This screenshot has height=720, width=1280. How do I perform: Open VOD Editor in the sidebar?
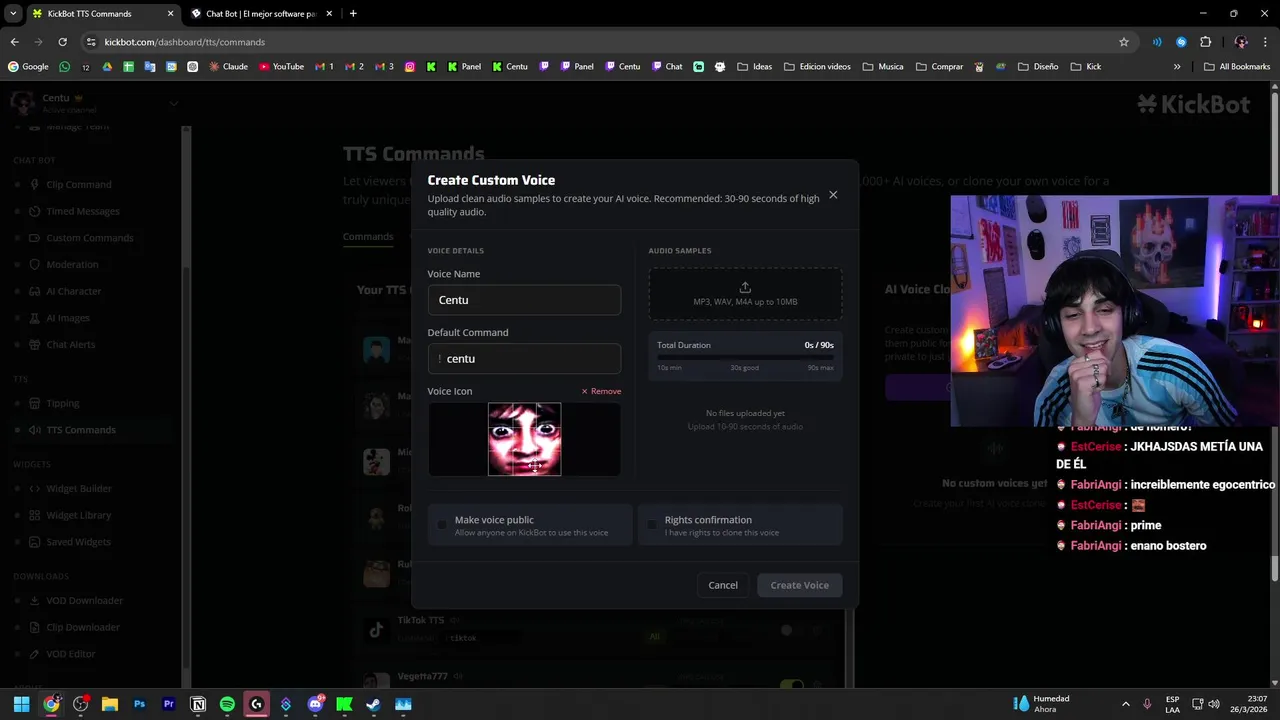[x=71, y=654]
